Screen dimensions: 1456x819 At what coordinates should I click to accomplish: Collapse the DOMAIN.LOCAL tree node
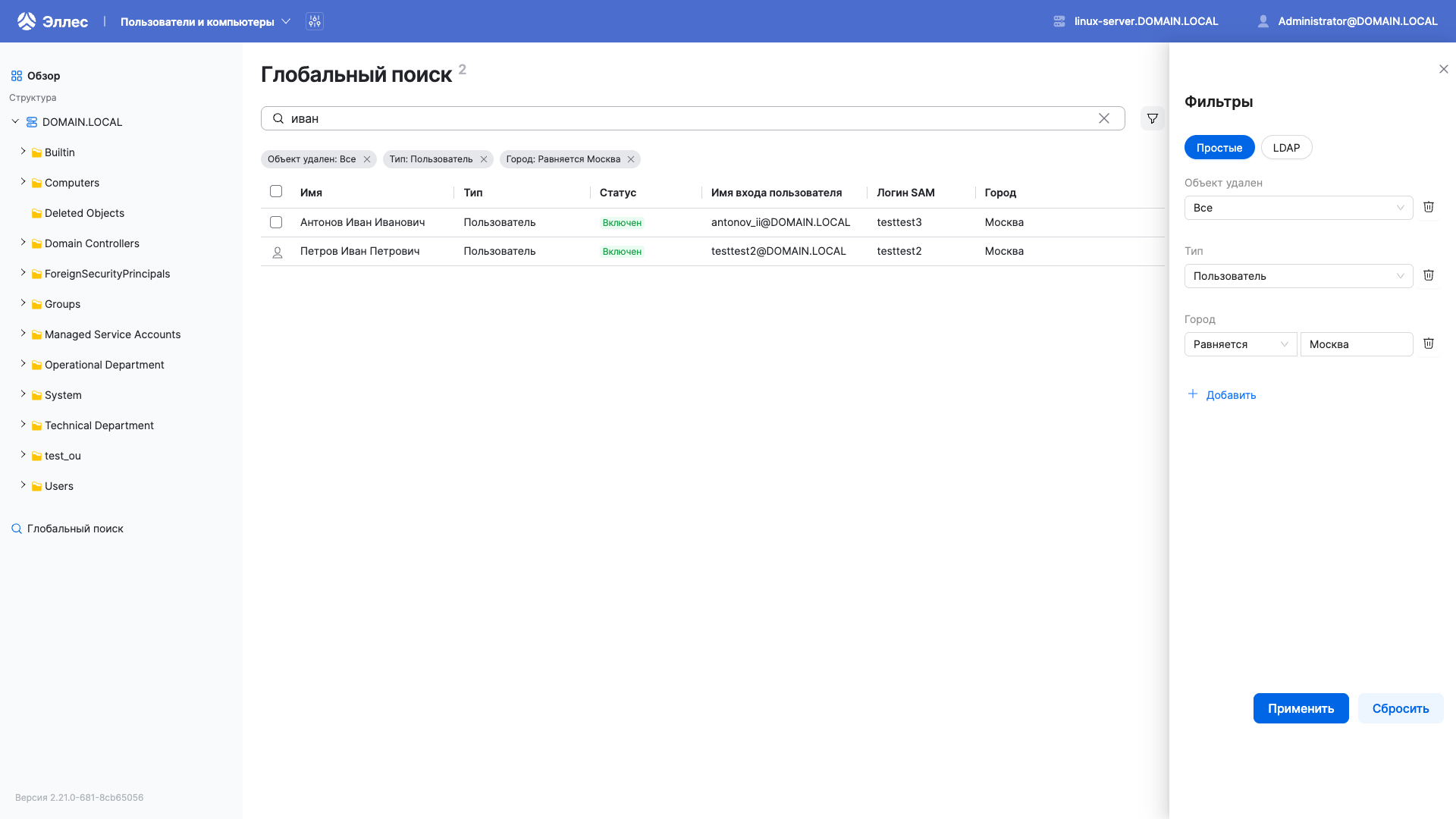15,121
